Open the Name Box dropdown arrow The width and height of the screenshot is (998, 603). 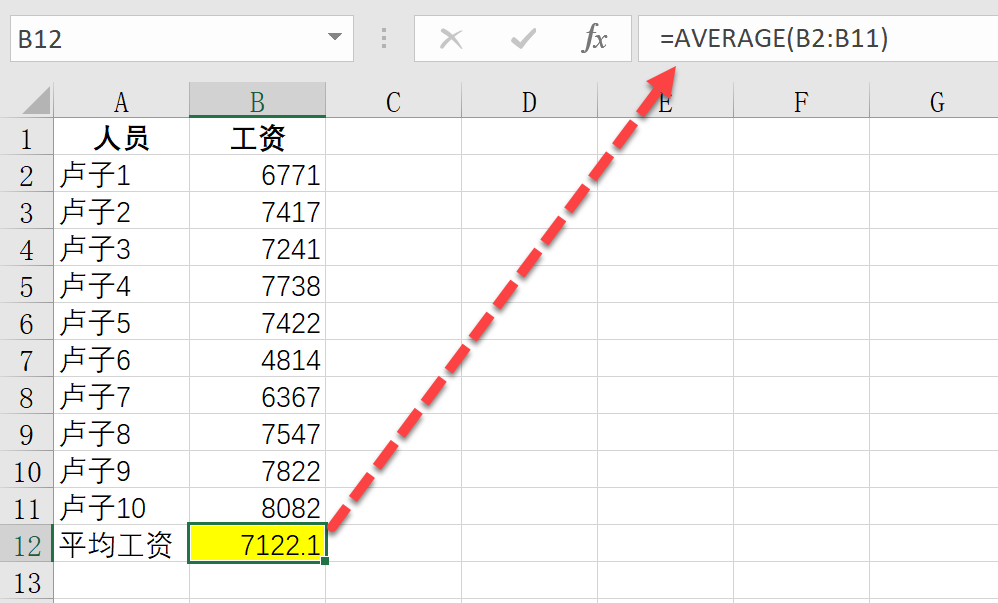point(334,39)
